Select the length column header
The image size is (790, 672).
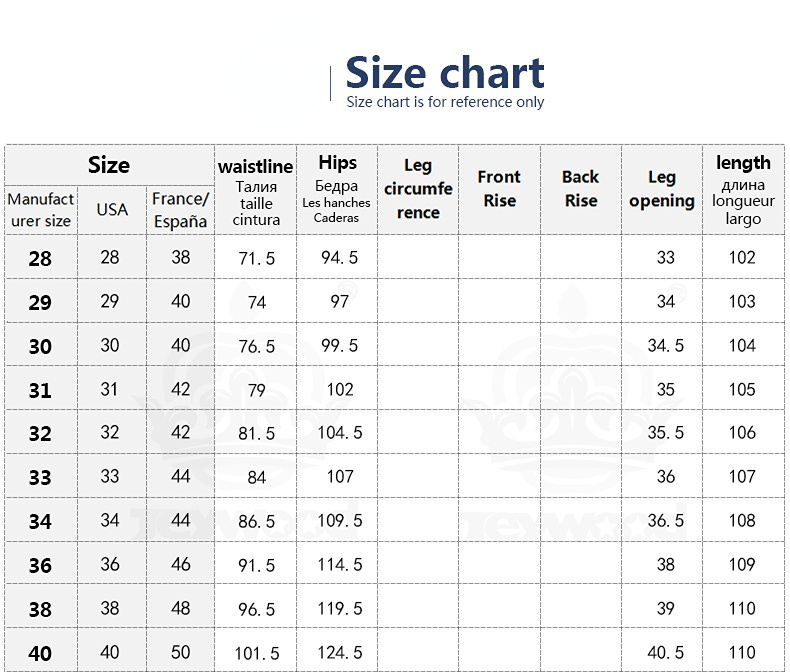pyautogui.click(x=743, y=191)
